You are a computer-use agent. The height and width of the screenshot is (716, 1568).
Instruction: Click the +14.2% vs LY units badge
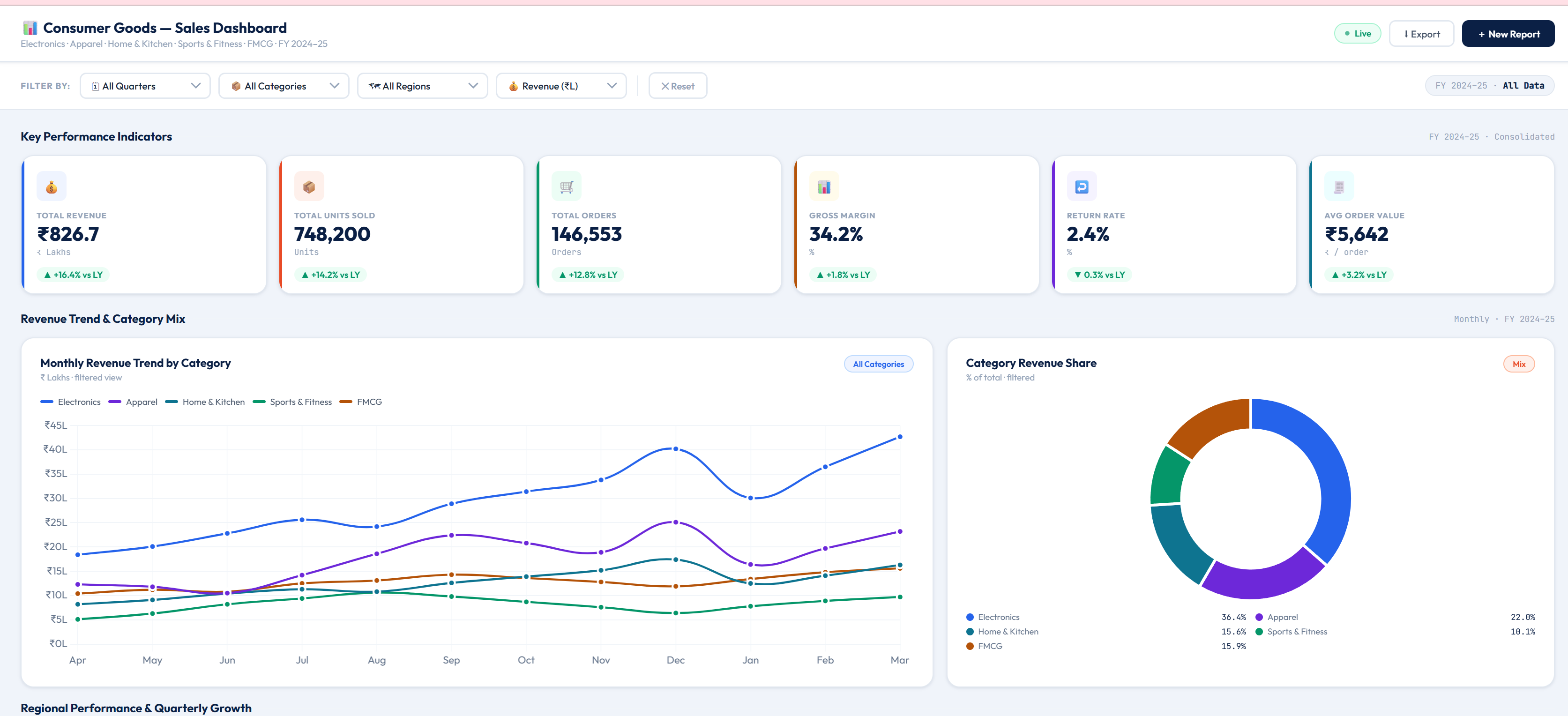pyautogui.click(x=330, y=275)
